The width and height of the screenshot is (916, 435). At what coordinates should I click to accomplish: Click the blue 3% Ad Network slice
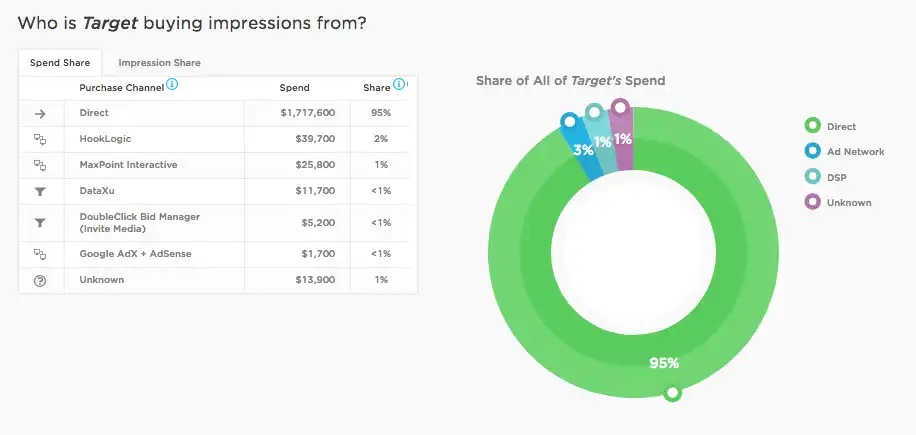(584, 149)
